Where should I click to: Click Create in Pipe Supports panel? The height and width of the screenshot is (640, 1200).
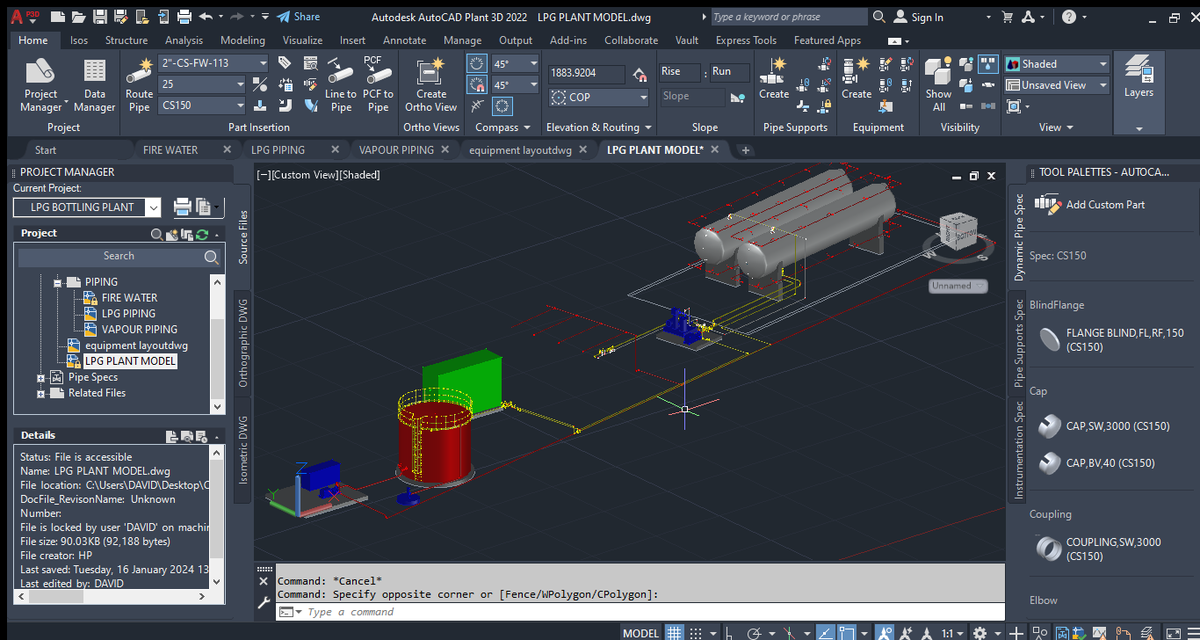(x=774, y=79)
